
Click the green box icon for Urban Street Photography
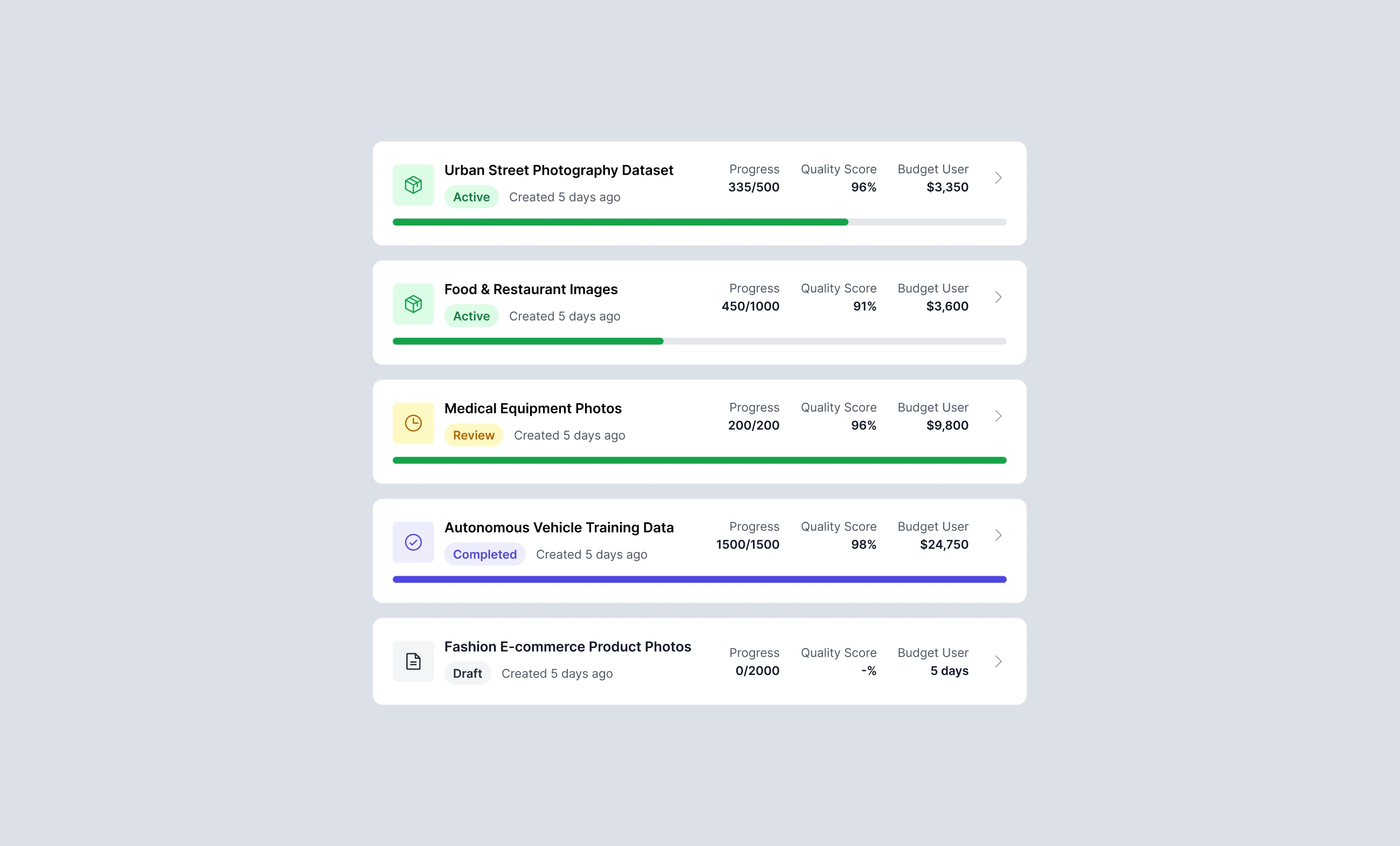click(413, 185)
